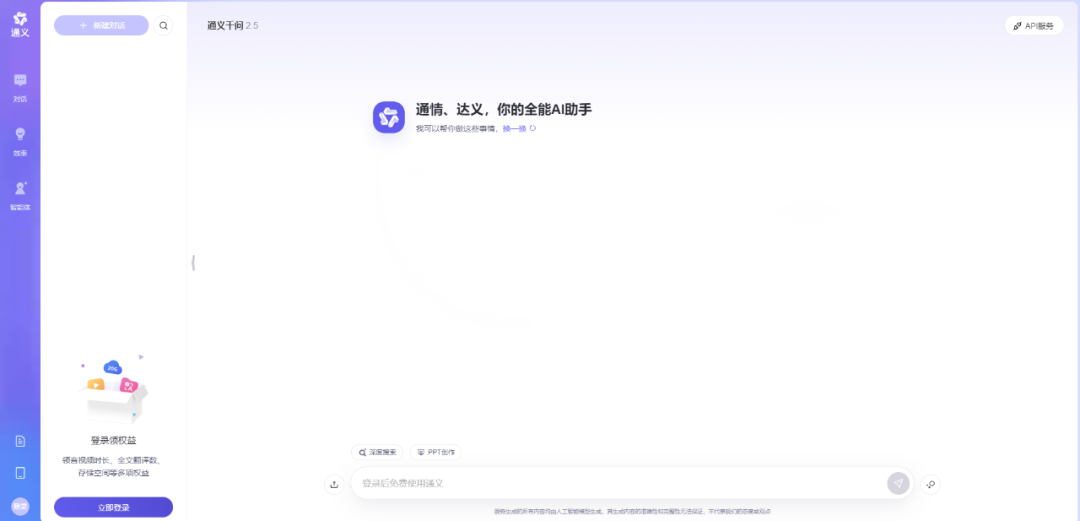Click the mobile phone icon in sidebar
The height and width of the screenshot is (521, 1080).
(x=20, y=473)
